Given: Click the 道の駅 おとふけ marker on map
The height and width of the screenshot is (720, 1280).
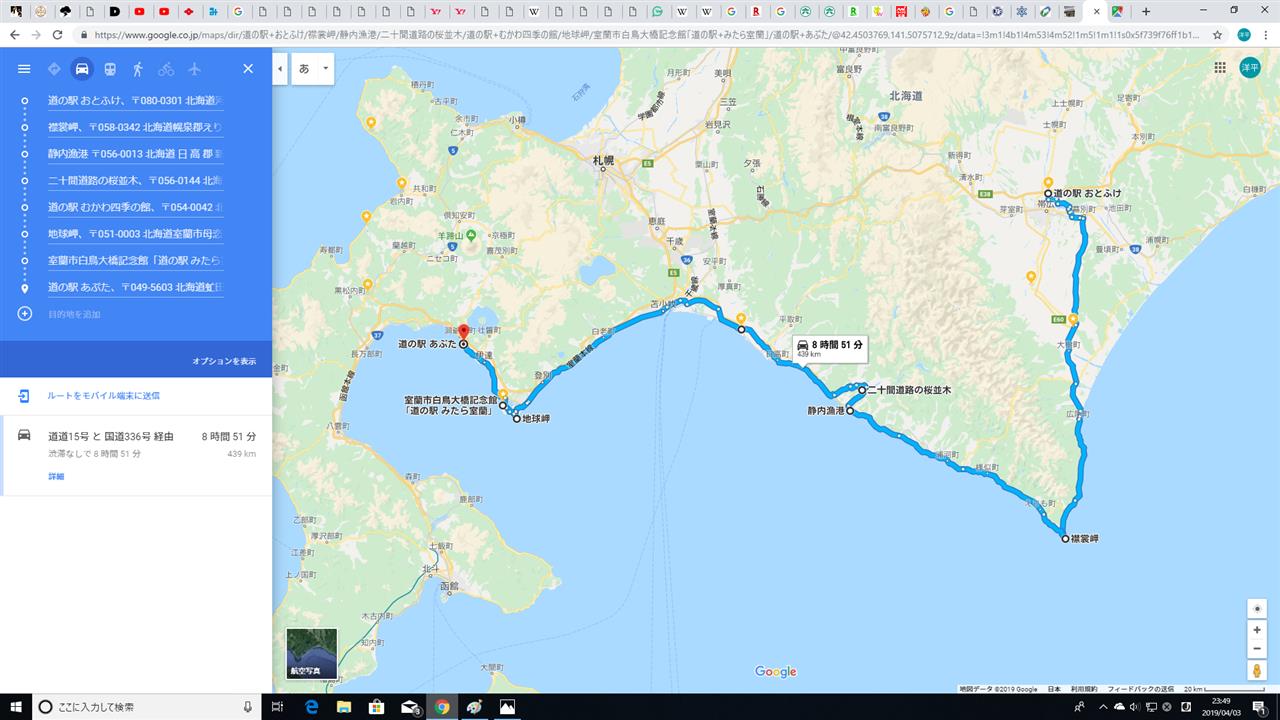Looking at the screenshot, I should coord(1048,193).
